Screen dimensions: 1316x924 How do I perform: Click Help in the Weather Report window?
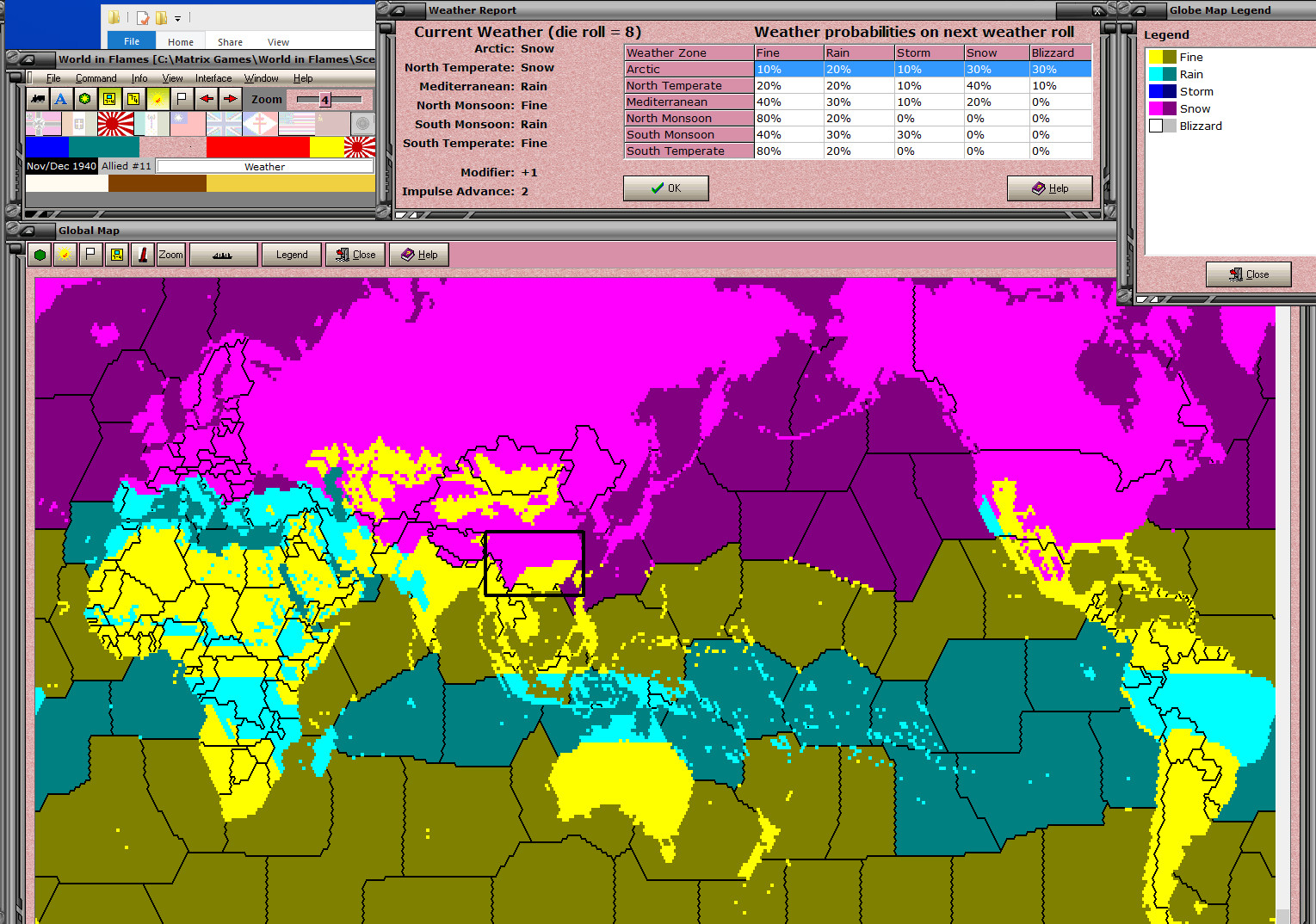point(1050,188)
